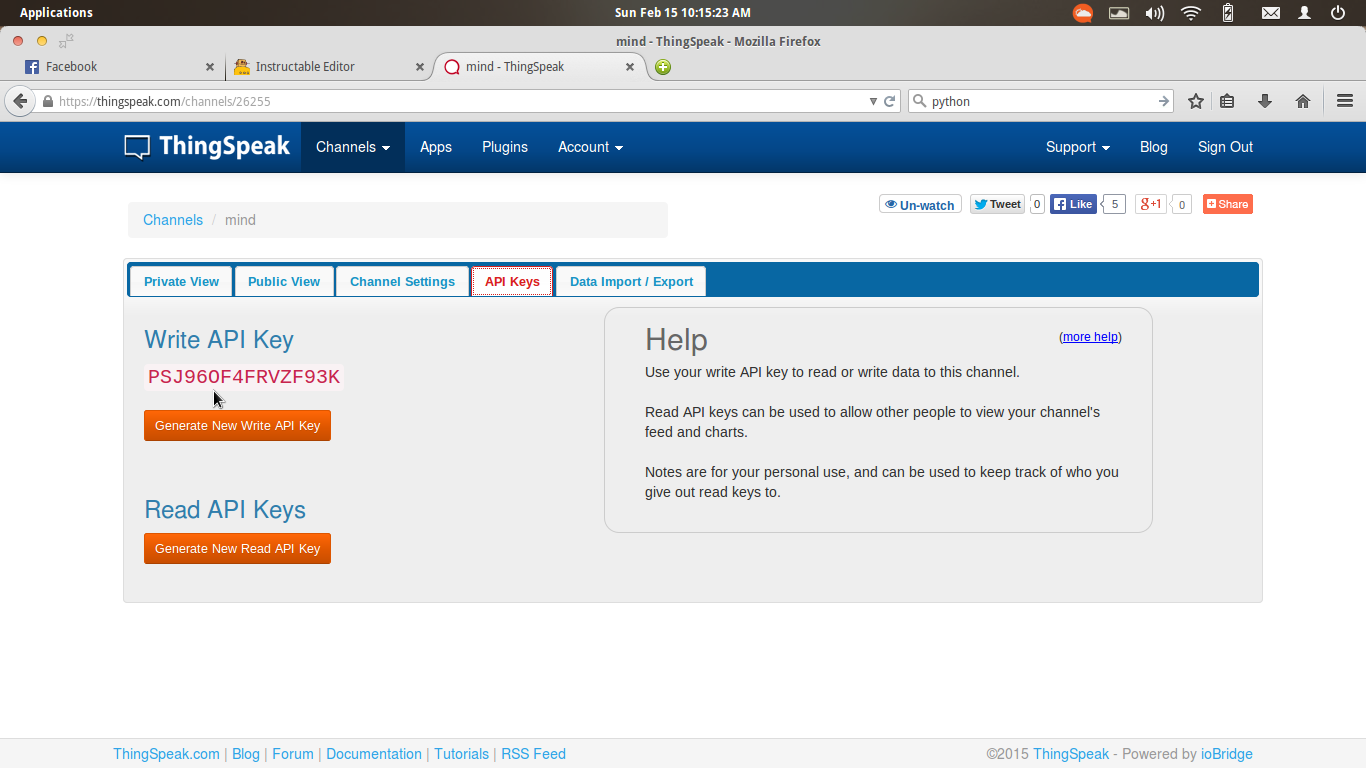Screen dimensions: 1366x768
Task: Open the Apps navbar item
Action: (436, 147)
